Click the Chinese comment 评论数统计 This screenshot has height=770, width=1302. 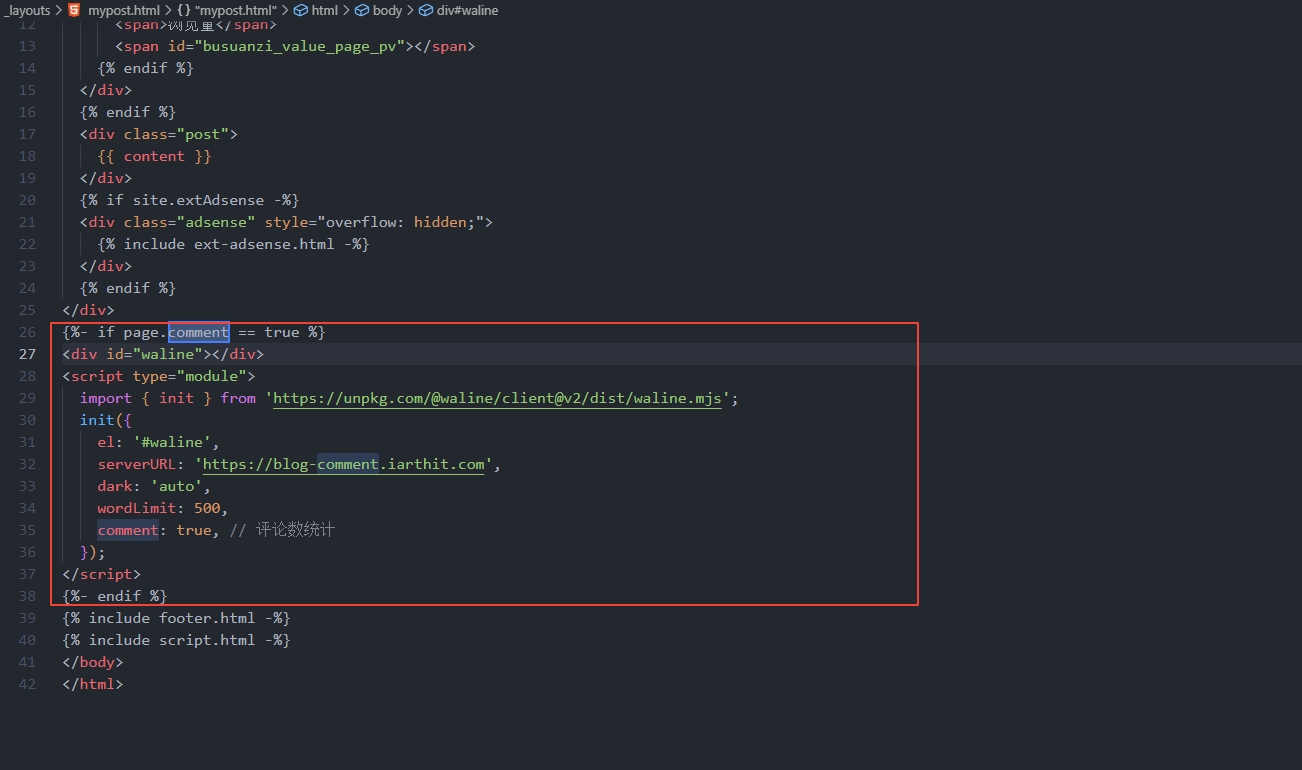pos(295,530)
